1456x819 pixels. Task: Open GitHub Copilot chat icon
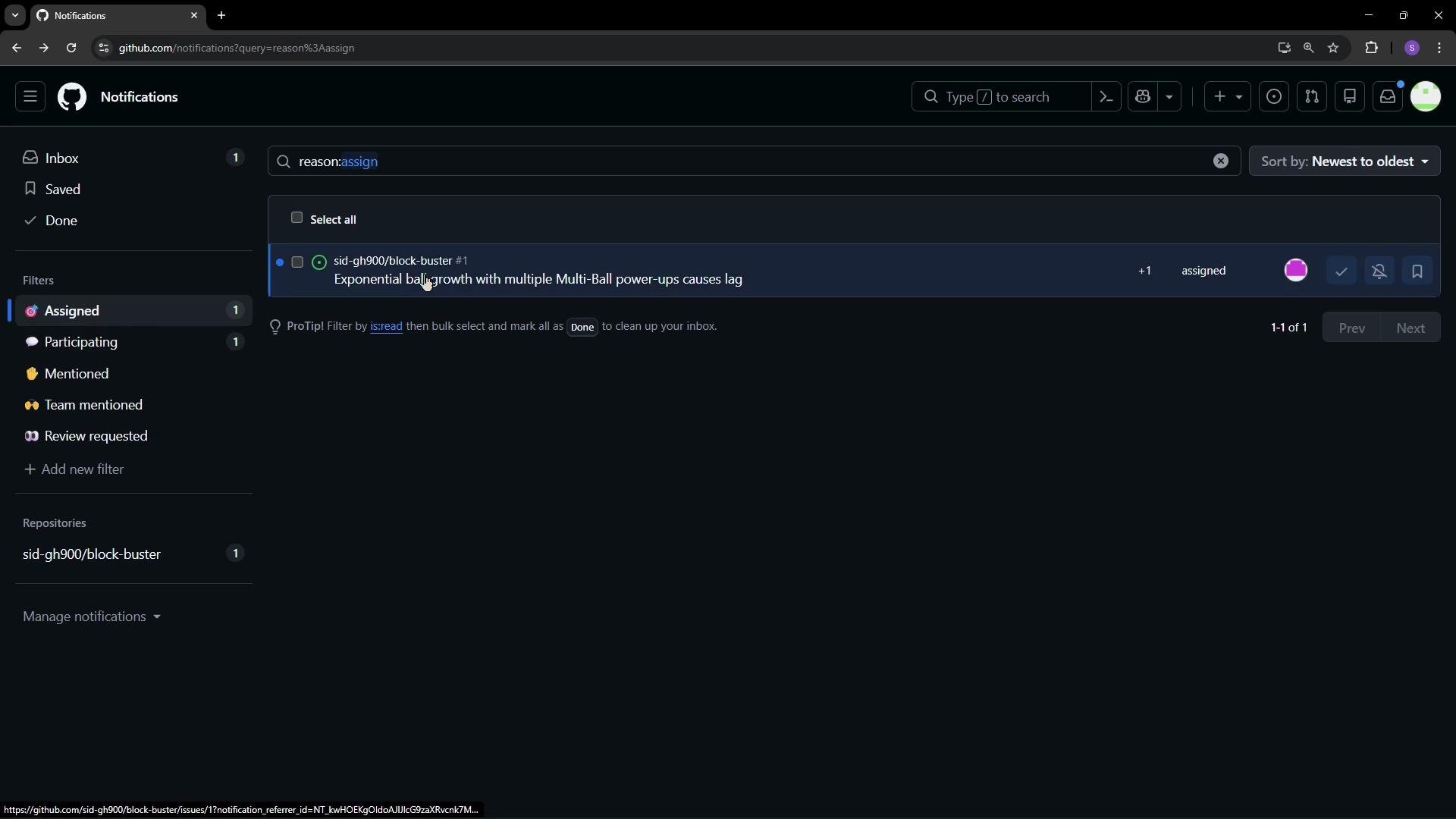[1144, 97]
